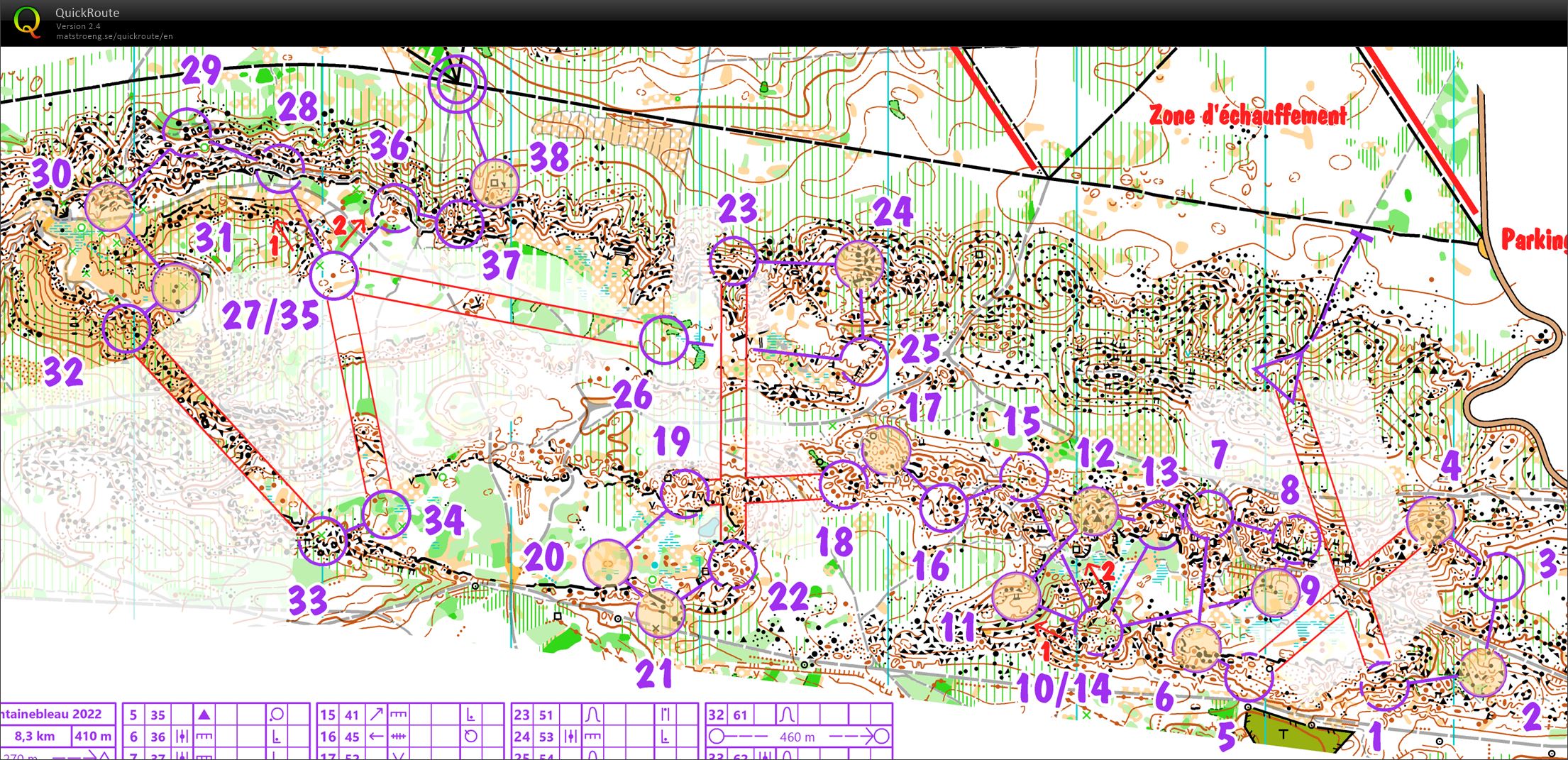Click the filled control circle beside number 2

(1481, 672)
